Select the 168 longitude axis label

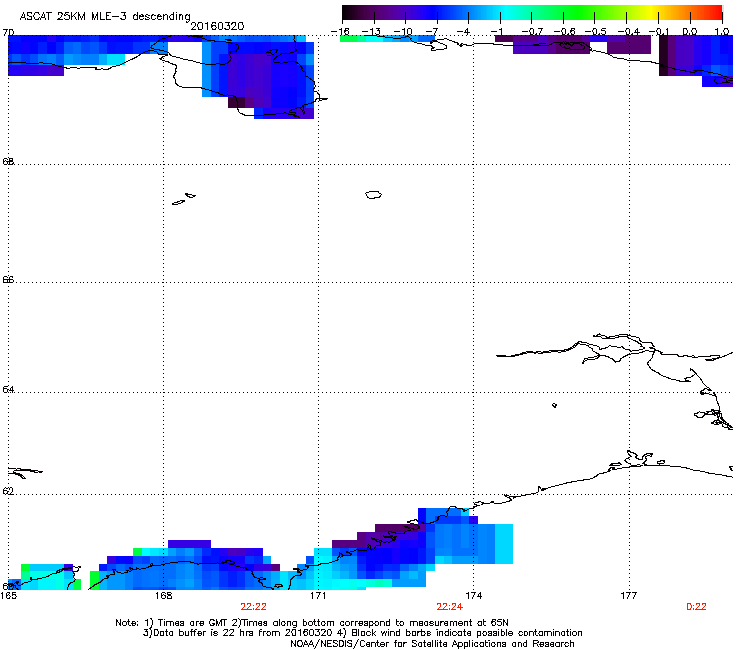(163, 596)
